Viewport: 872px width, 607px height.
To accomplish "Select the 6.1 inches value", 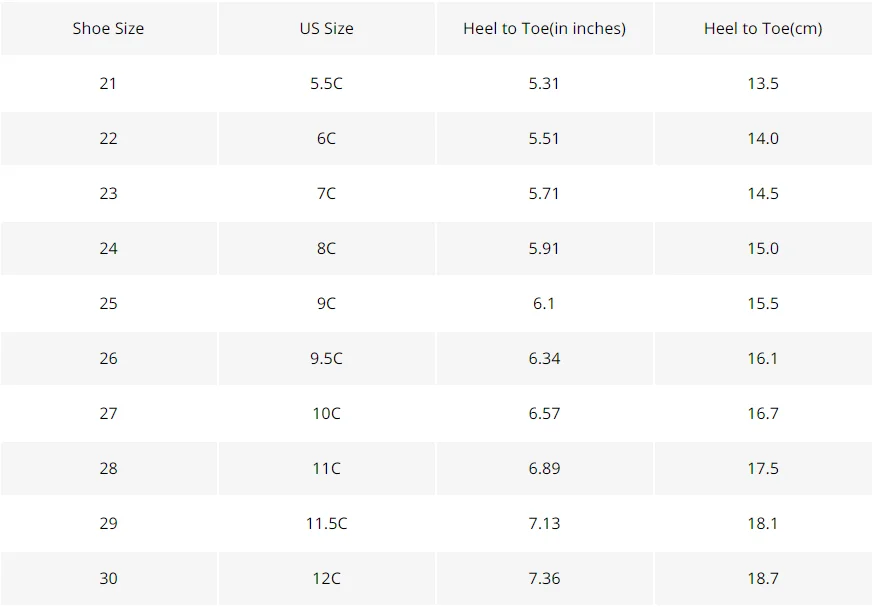I will tap(544, 304).
